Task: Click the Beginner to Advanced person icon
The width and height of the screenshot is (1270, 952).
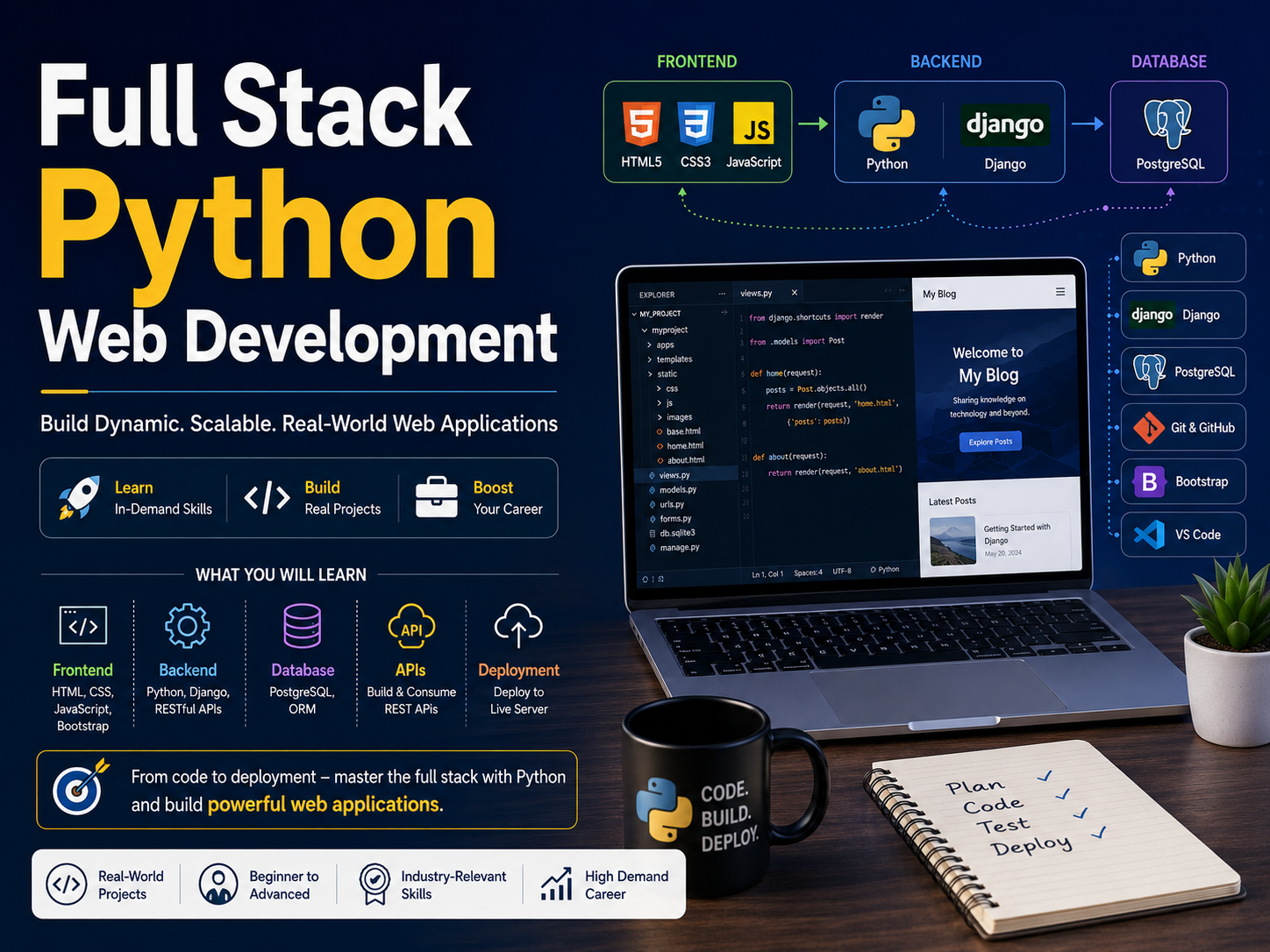Action: click(218, 884)
